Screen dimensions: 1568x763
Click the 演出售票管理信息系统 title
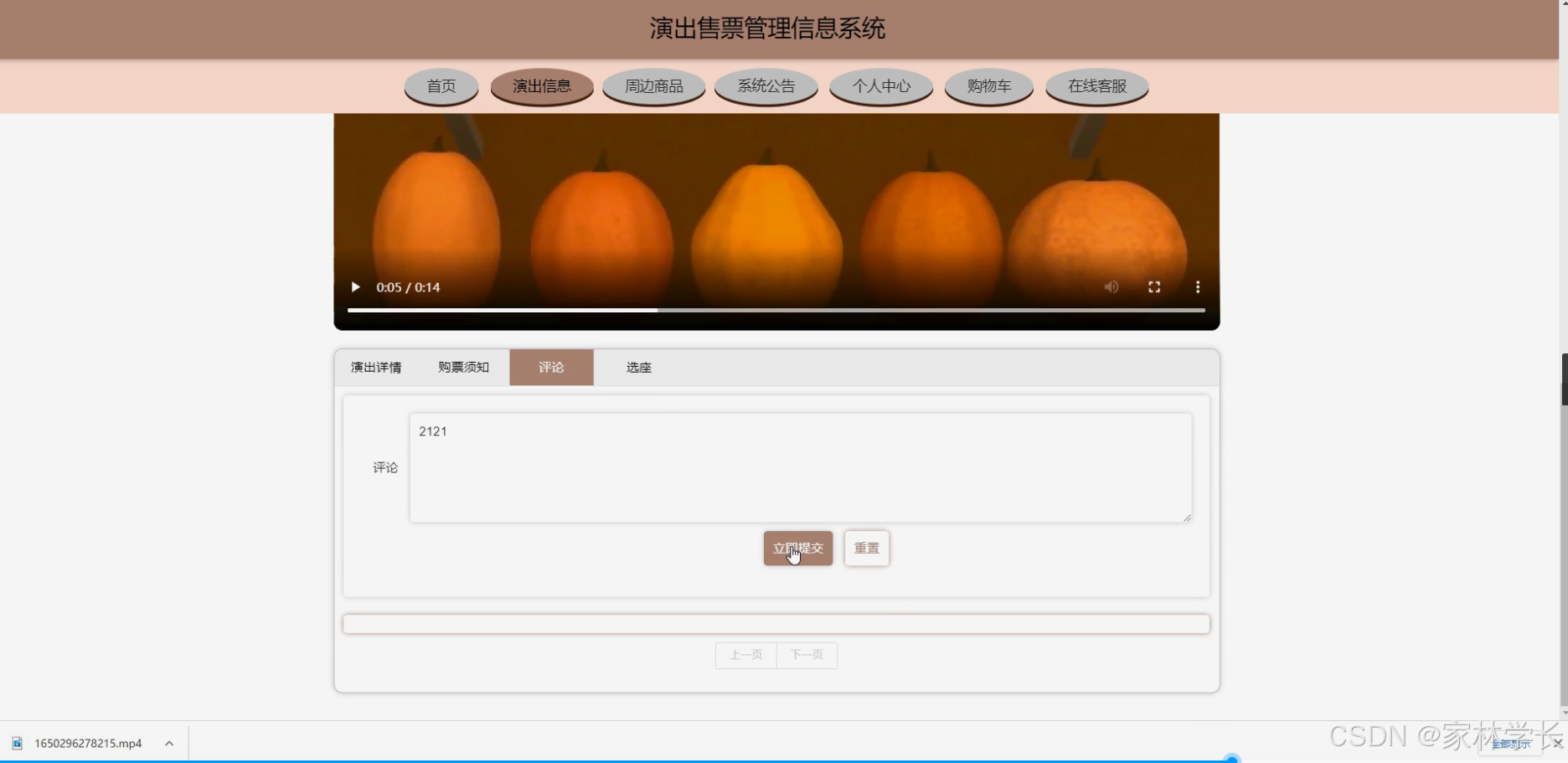[767, 28]
